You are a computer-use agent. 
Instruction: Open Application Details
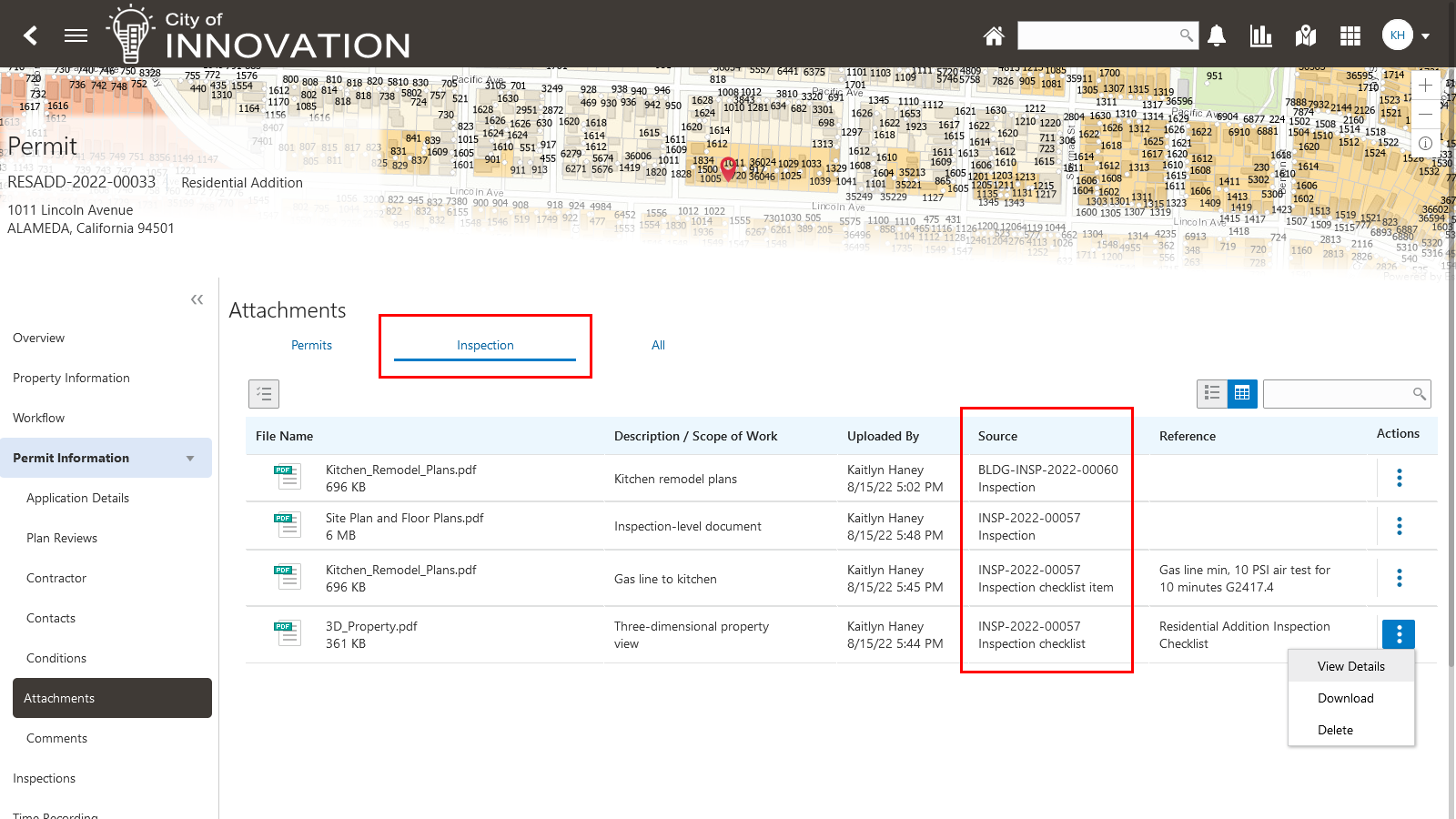coord(77,498)
